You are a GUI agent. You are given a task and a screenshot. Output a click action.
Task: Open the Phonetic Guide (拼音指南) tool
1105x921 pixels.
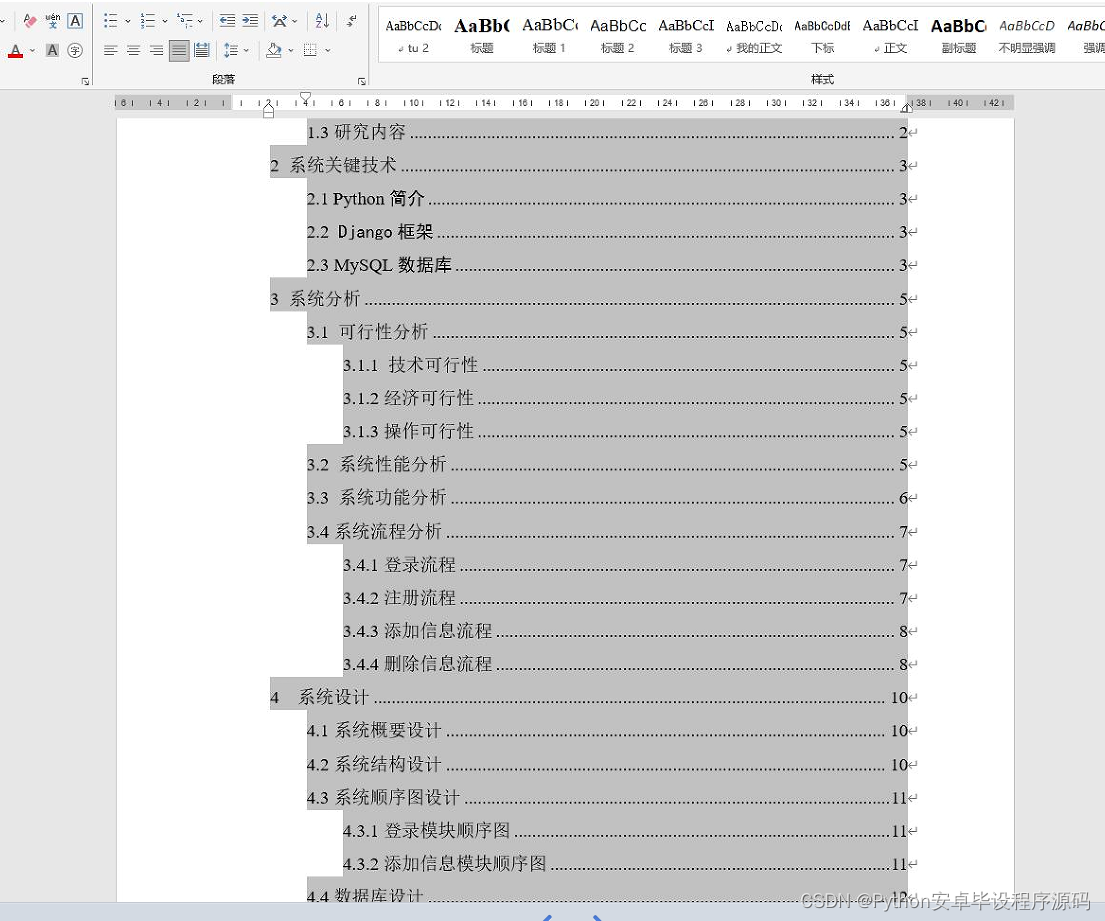tap(51, 18)
